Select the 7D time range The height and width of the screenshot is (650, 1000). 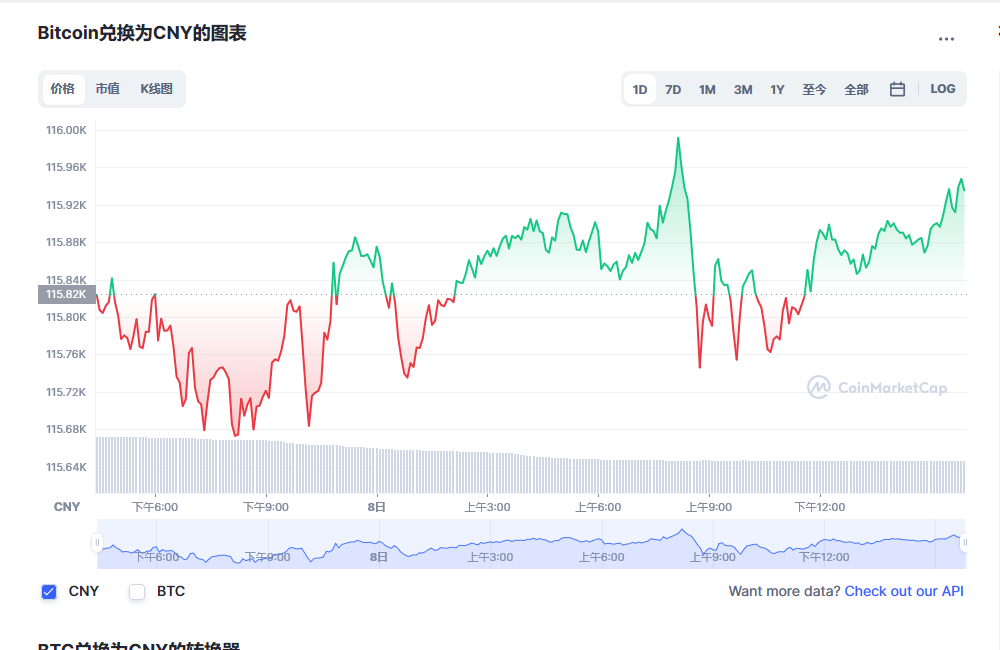pos(673,89)
